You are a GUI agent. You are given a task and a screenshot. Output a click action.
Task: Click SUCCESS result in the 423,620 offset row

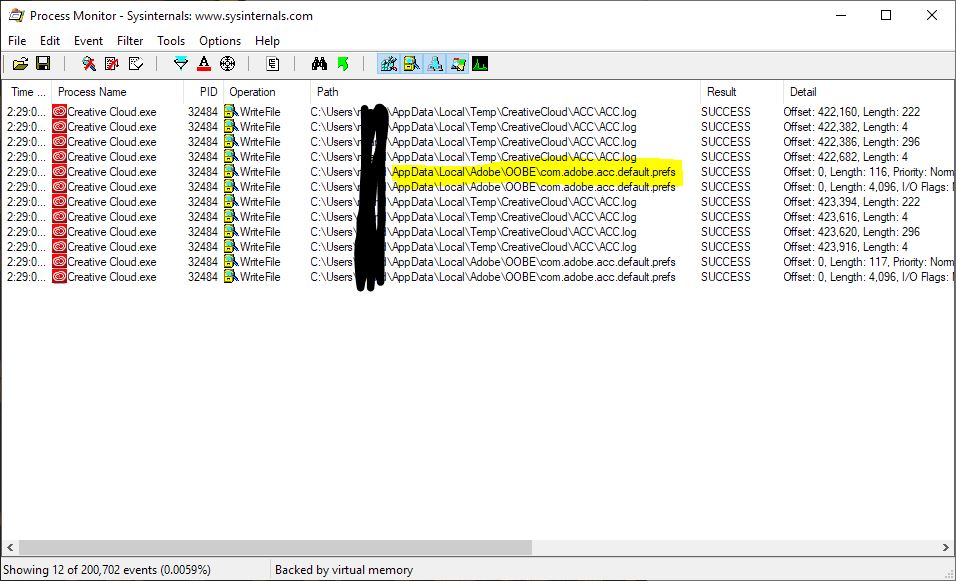click(726, 232)
